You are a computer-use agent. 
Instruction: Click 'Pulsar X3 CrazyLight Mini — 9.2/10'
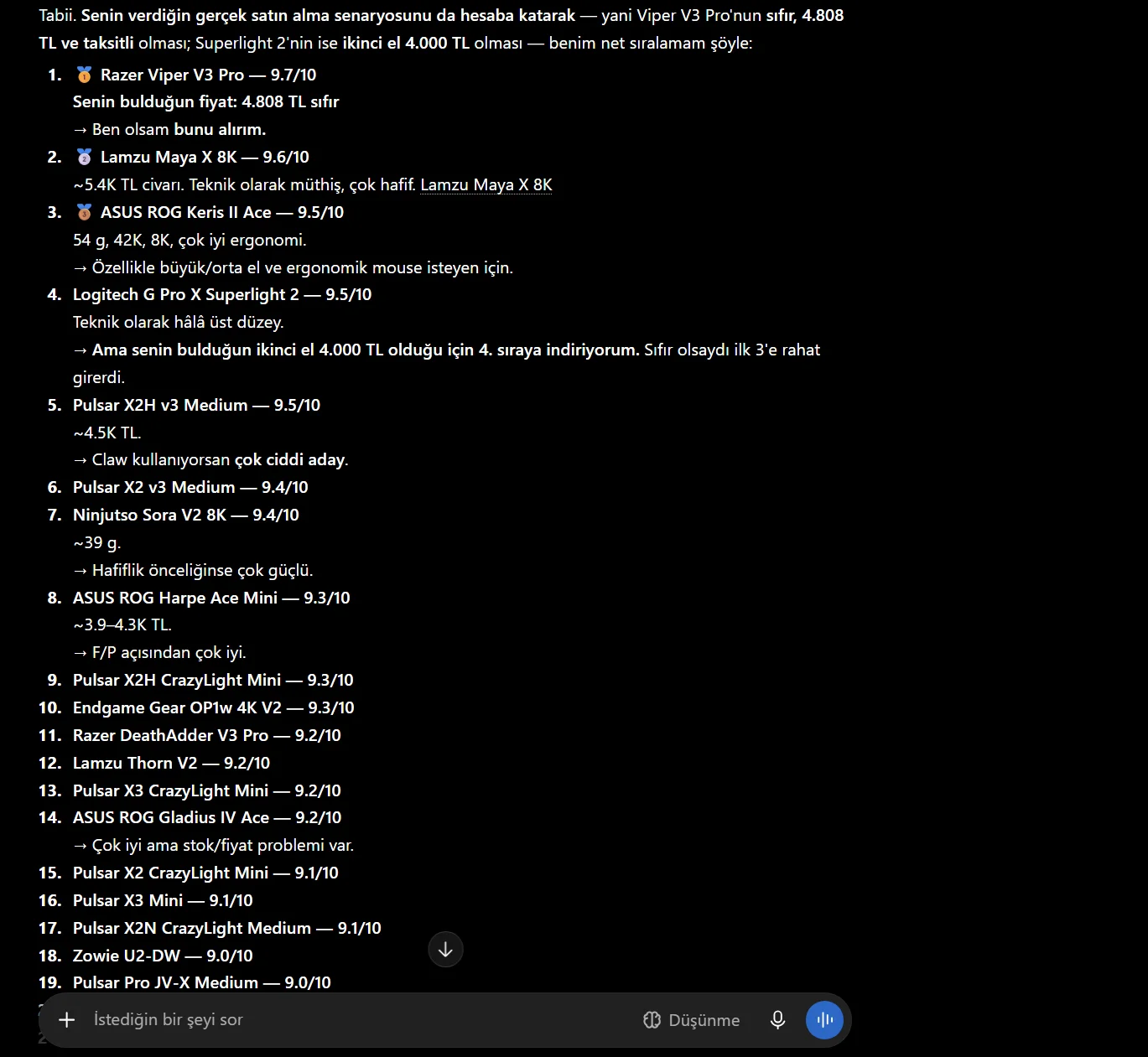pos(207,790)
